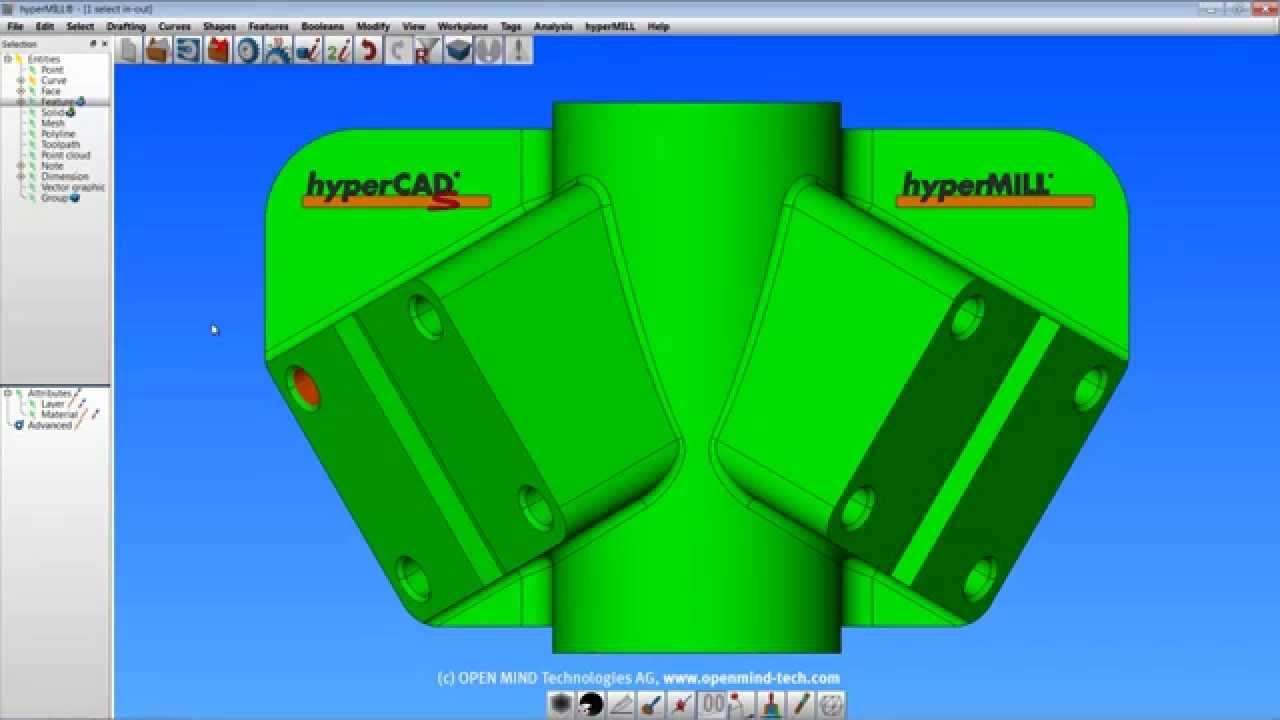Expand the Attributes tree root
Screen dimensions: 1280x720
pyautogui.click(x=8, y=393)
